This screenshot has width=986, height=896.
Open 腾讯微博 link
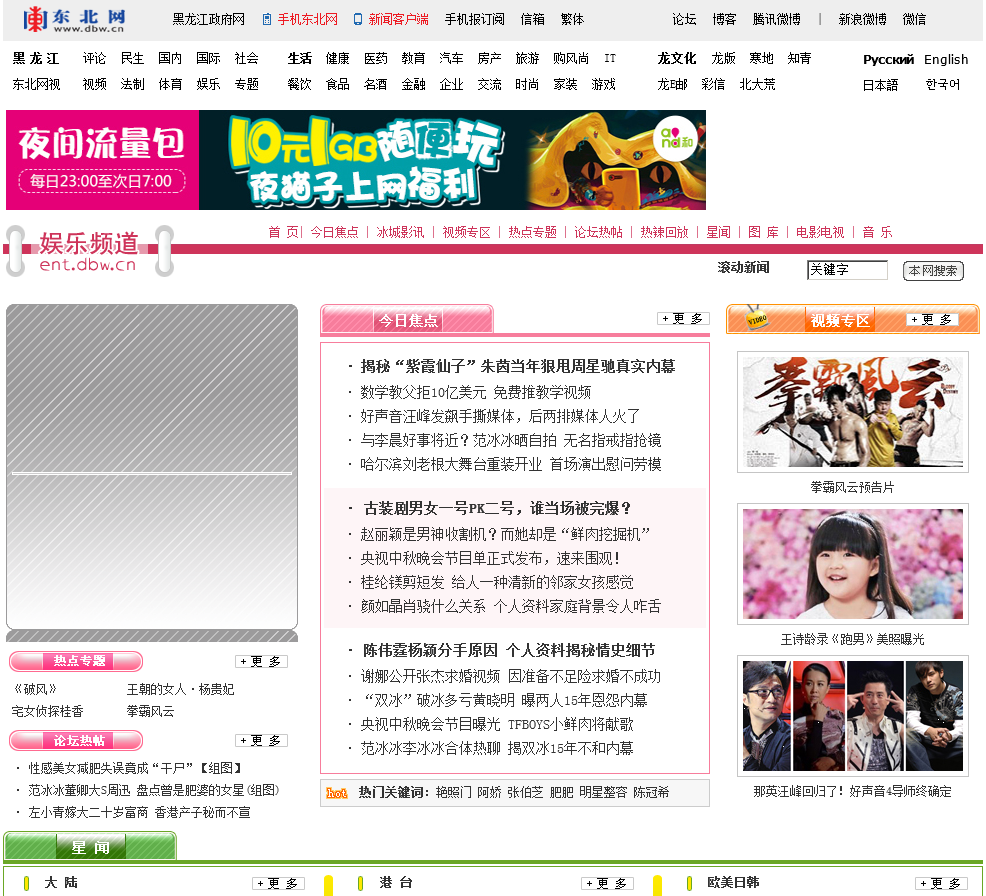point(777,19)
